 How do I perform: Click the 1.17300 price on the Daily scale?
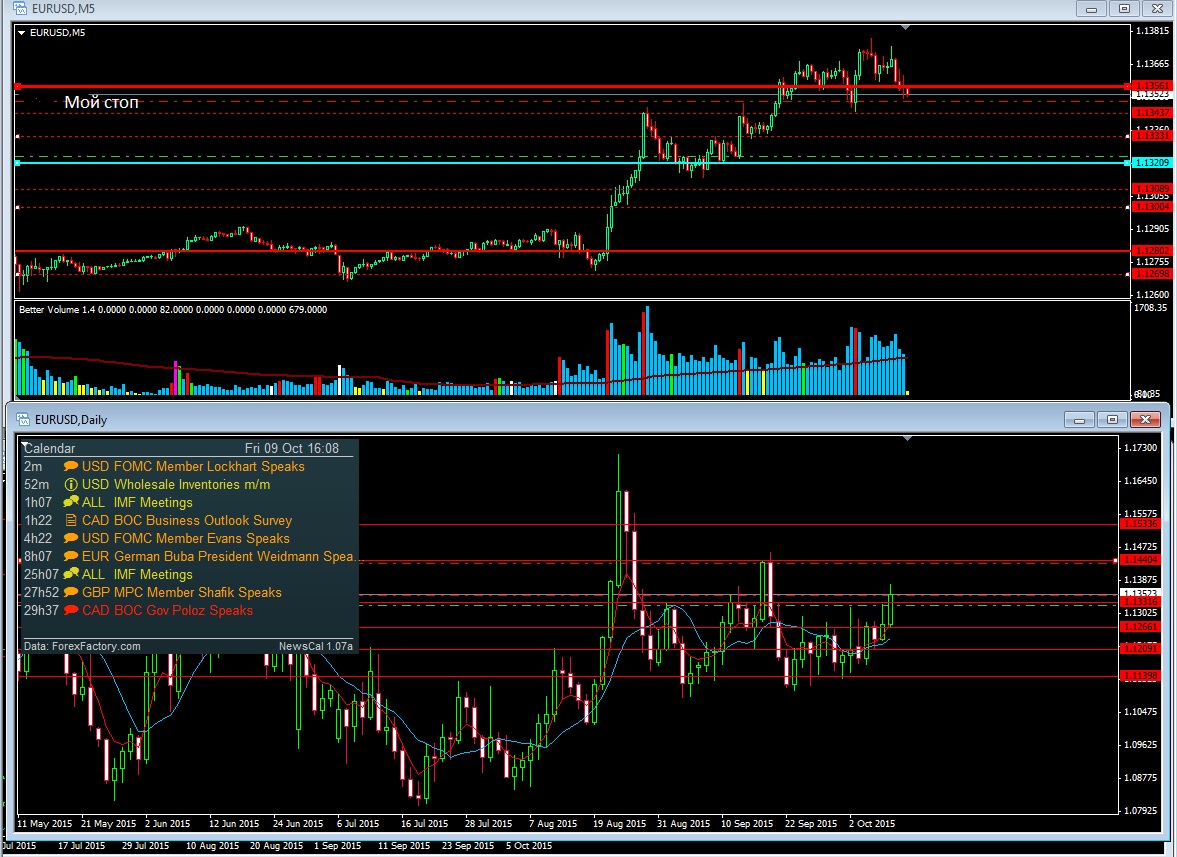pos(1140,448)
